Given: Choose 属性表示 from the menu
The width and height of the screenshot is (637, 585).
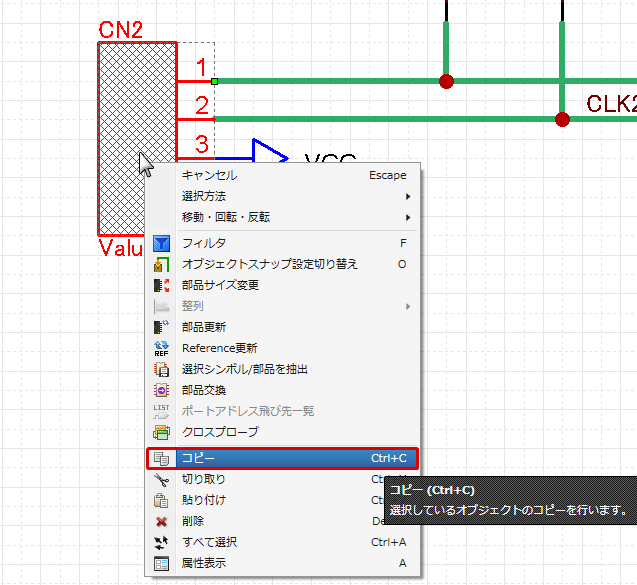Looking at the screenshot, I should [x=282, y=563].
